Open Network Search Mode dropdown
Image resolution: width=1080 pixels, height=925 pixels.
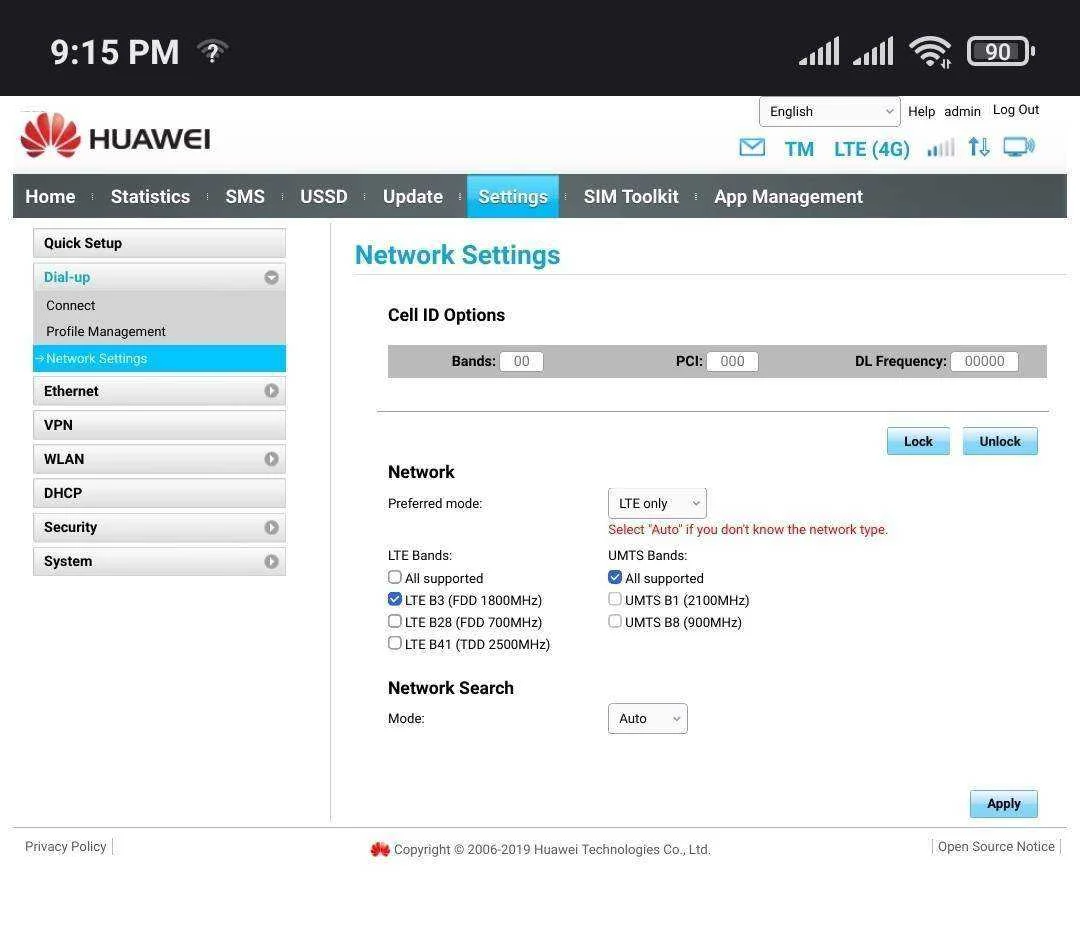pyautogui.click(x=647, y=718)
